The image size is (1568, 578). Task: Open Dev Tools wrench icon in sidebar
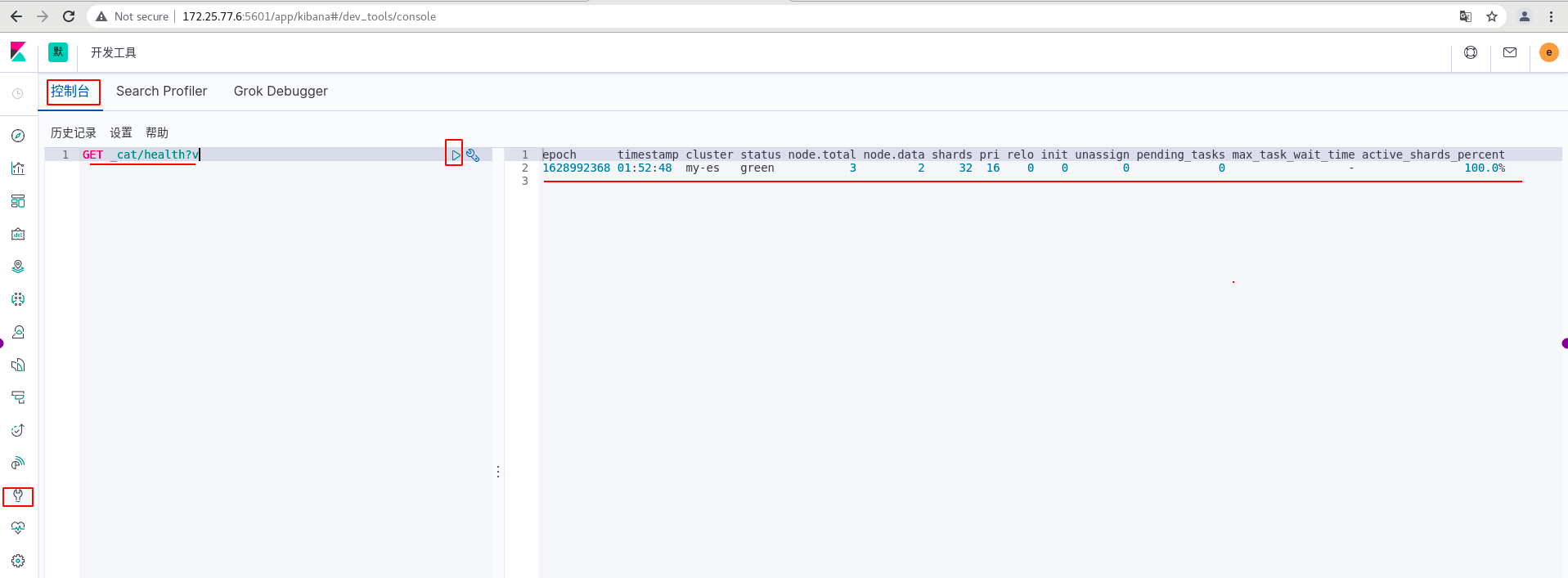(18, 495)
